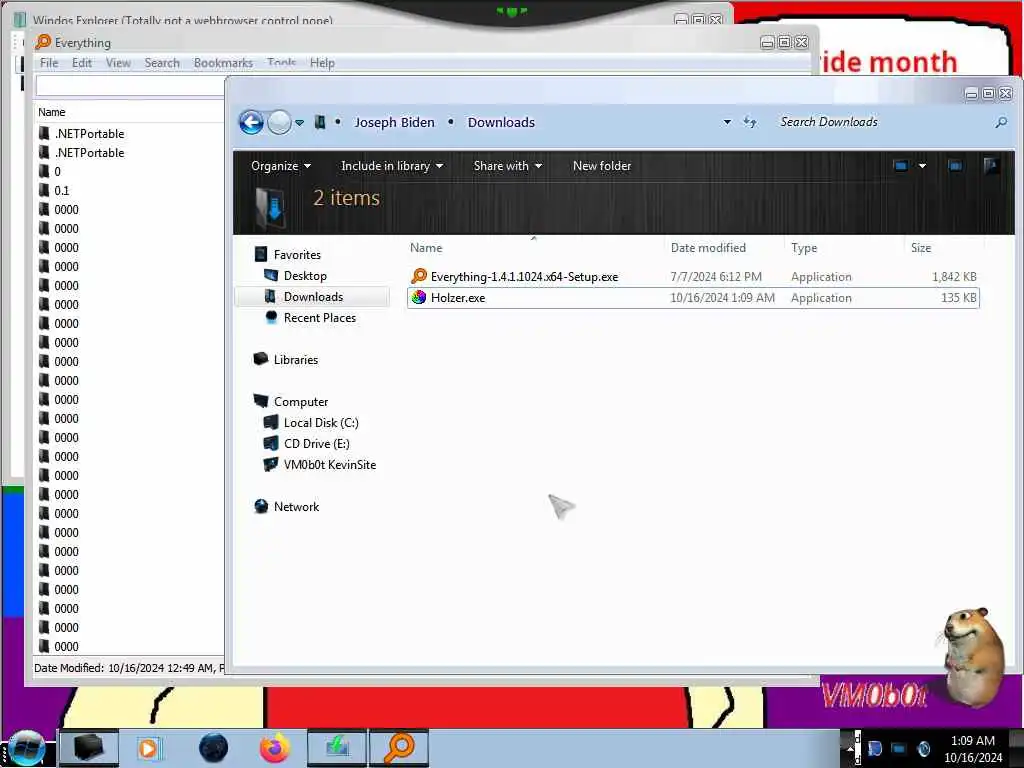Sort by the Name column header
The height and width of the screenshot is (768, 1024).
pos(534,248)
